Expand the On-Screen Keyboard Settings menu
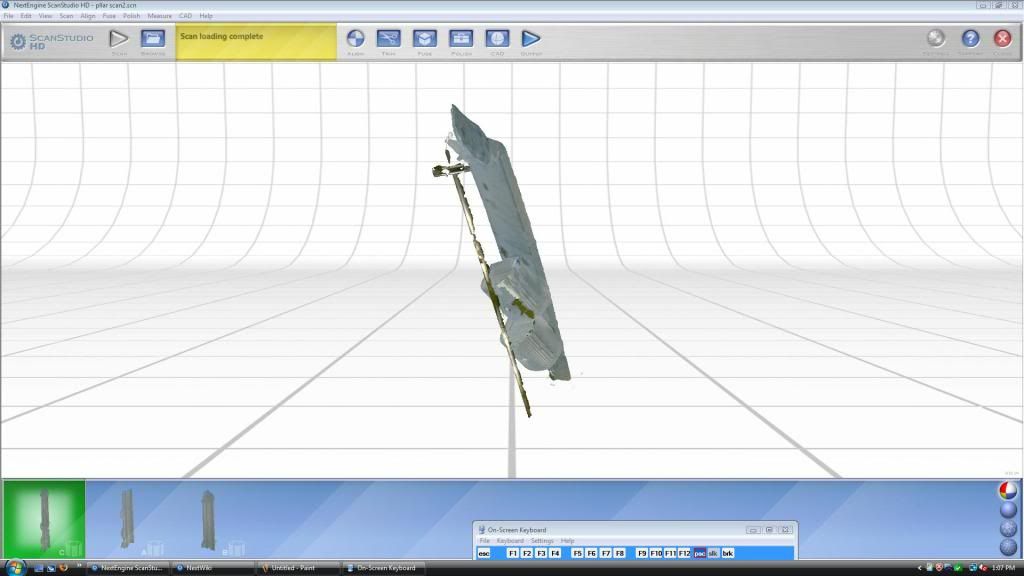Screen dimensions: 1024x576 pyautogui.click(x=541, y=541)
